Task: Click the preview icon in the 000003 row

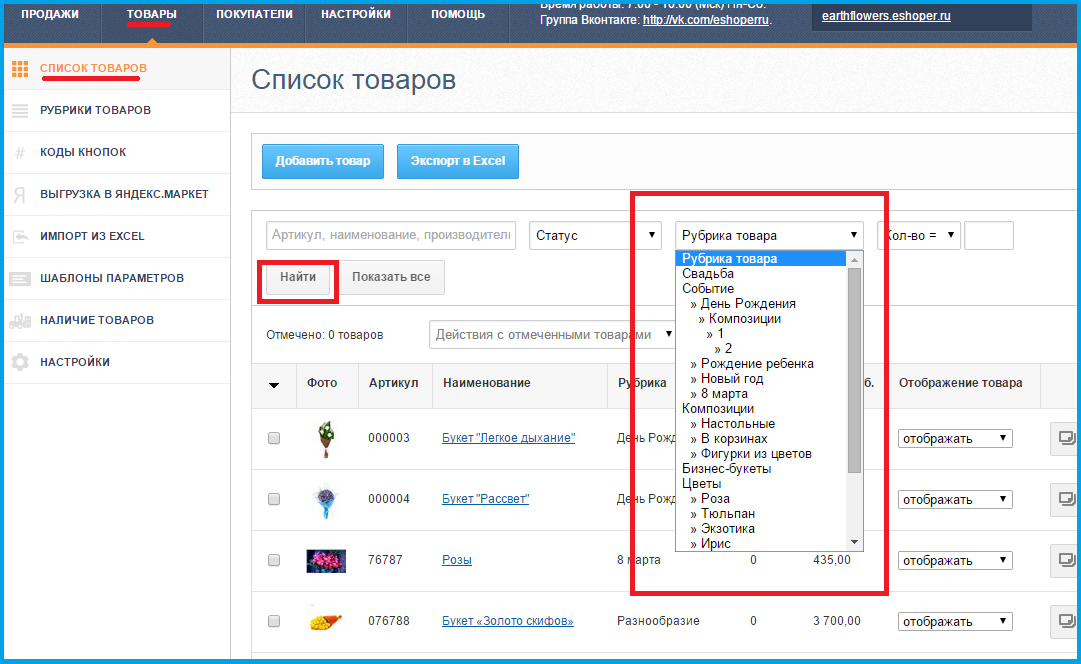Action: pyautogui.click(x=1065, y=439)
